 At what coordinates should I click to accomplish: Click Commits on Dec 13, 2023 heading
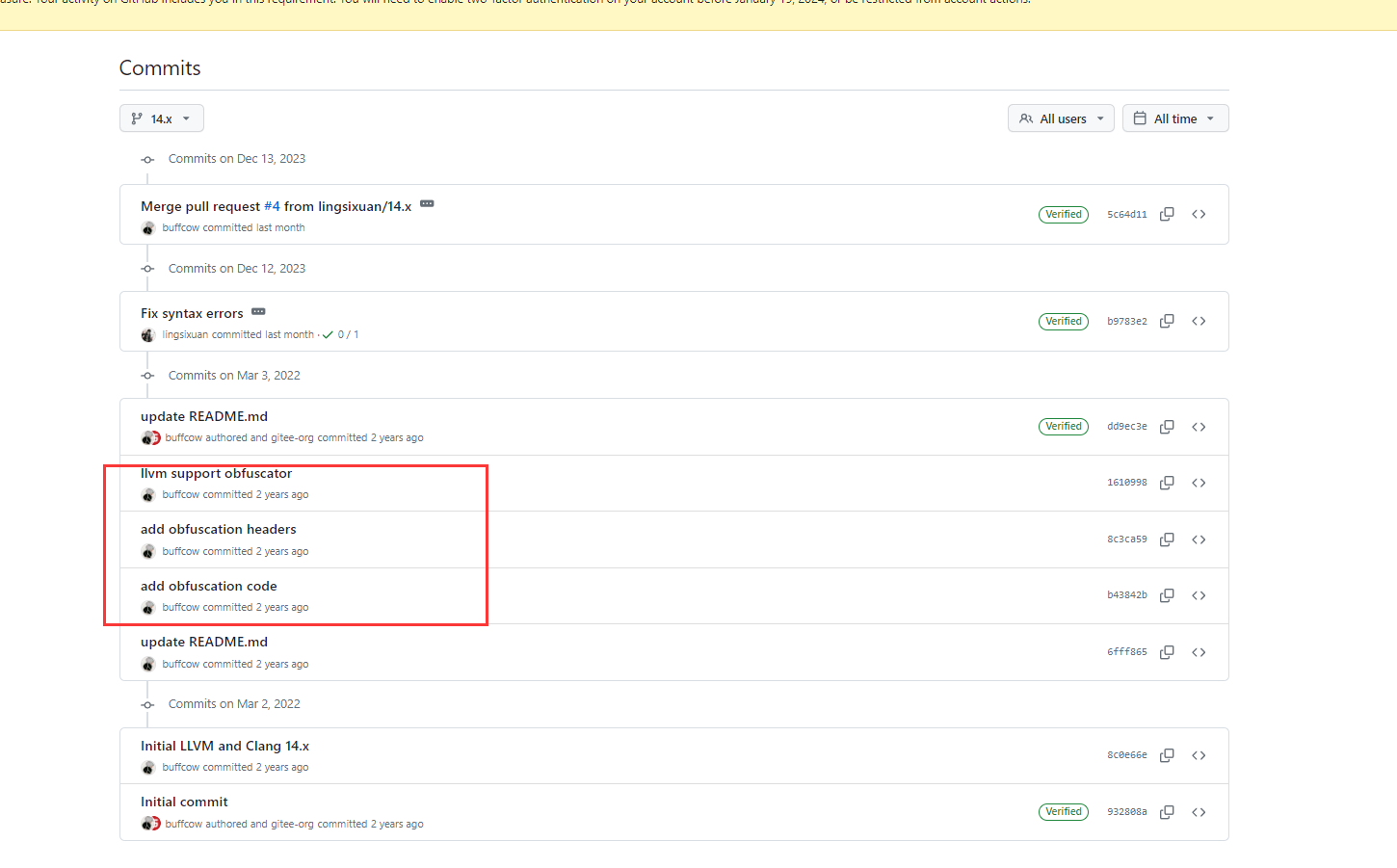tap(237, 159)
